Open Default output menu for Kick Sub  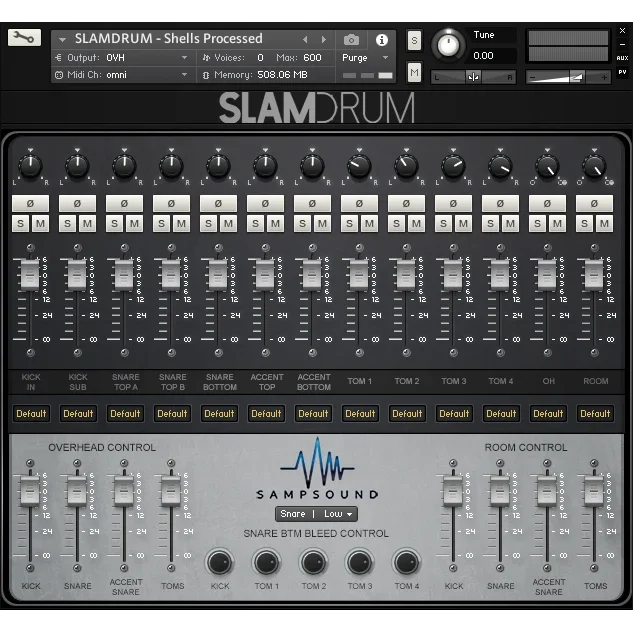(x=78, y=414)
